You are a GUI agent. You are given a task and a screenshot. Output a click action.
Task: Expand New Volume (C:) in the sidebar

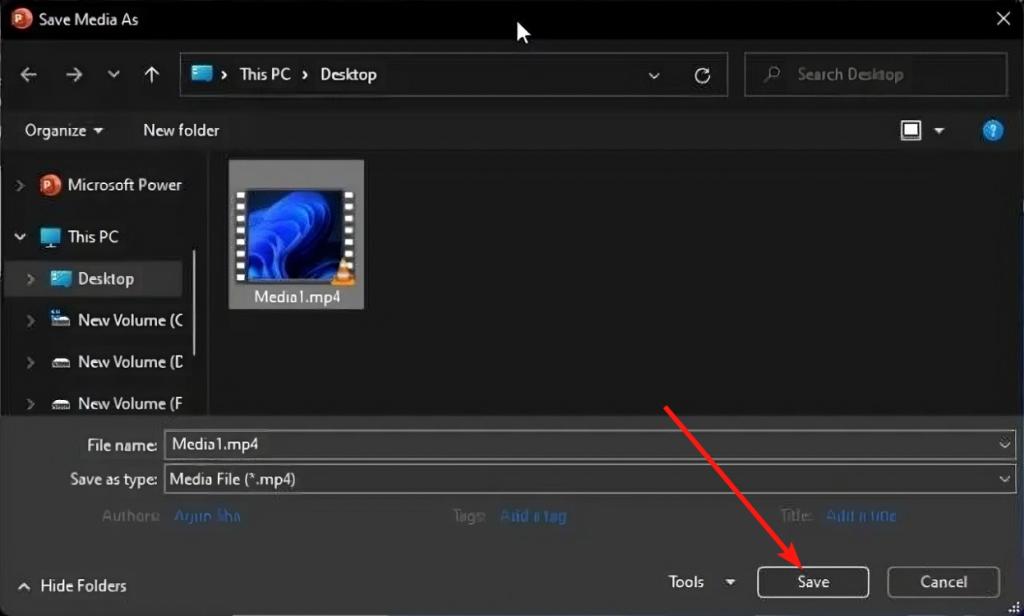(x=31, y=320)
